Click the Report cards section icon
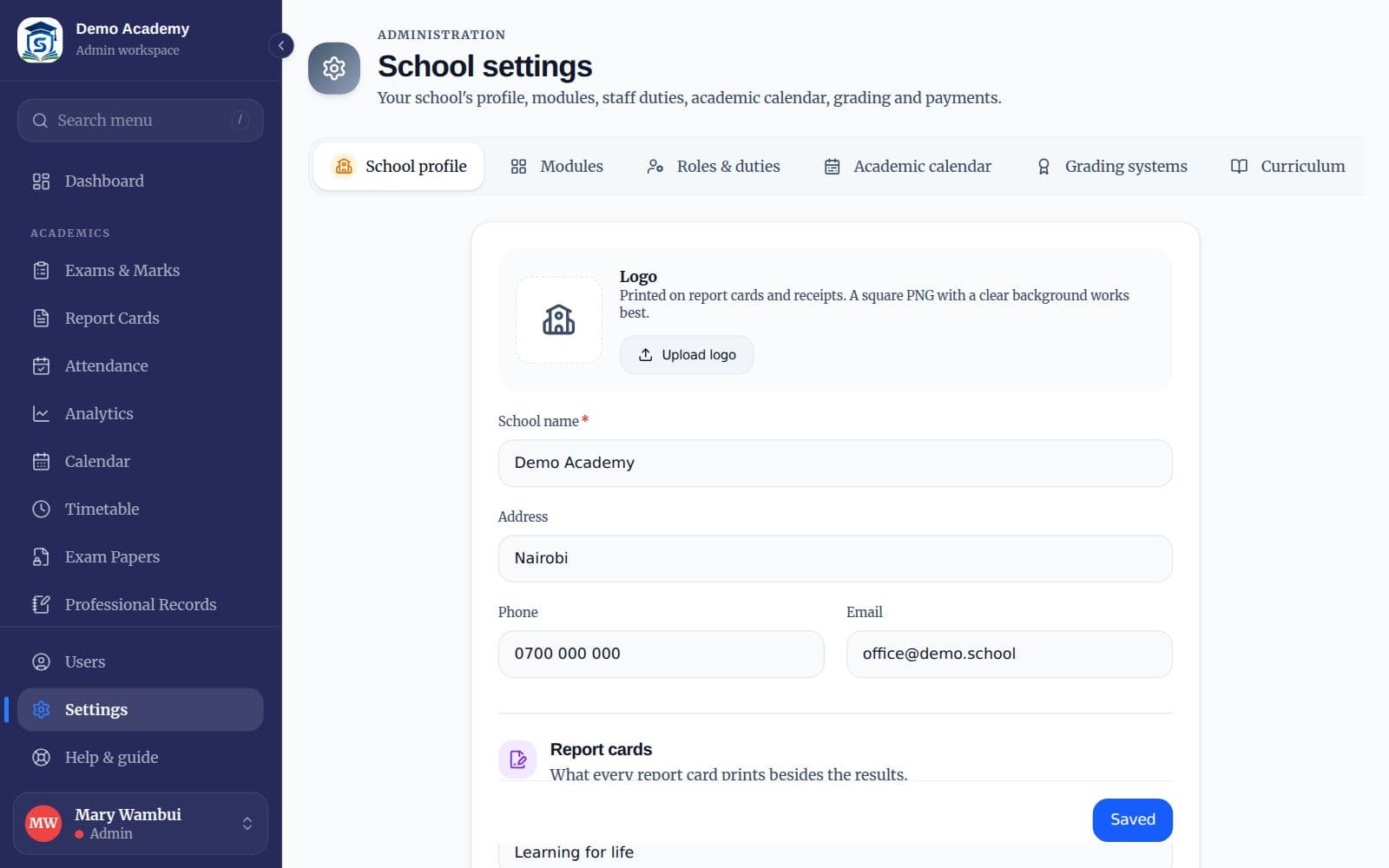 pyautogui.click(x=517, y=759)
